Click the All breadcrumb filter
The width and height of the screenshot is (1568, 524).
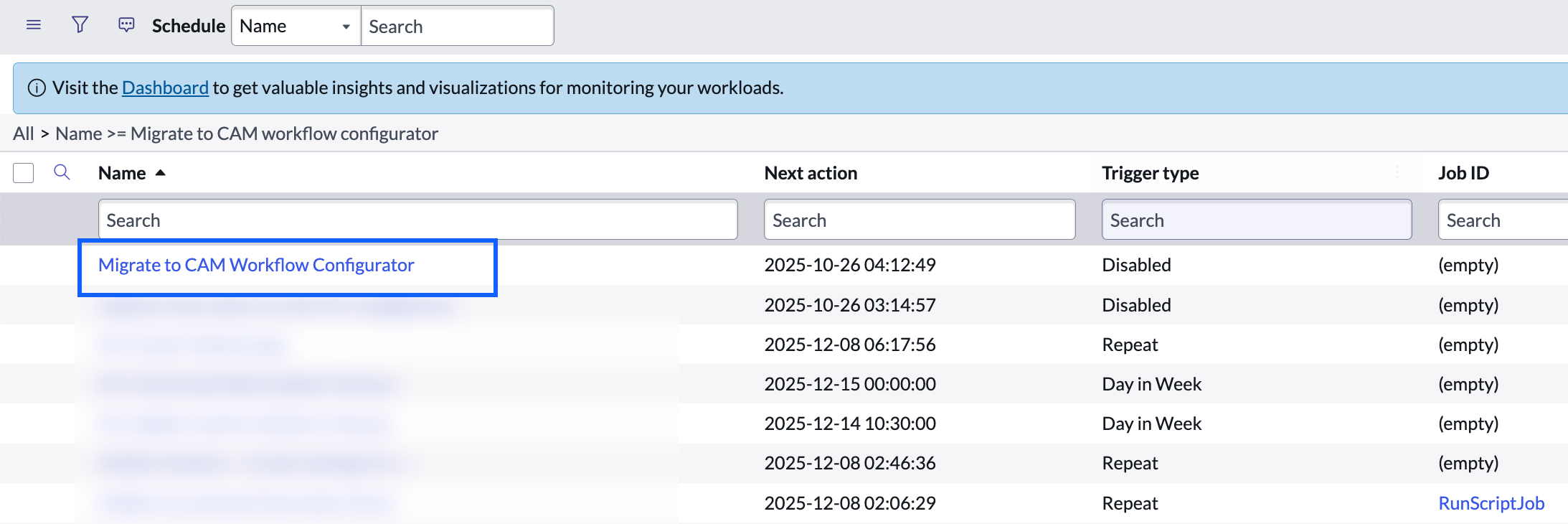pos(23,134)
